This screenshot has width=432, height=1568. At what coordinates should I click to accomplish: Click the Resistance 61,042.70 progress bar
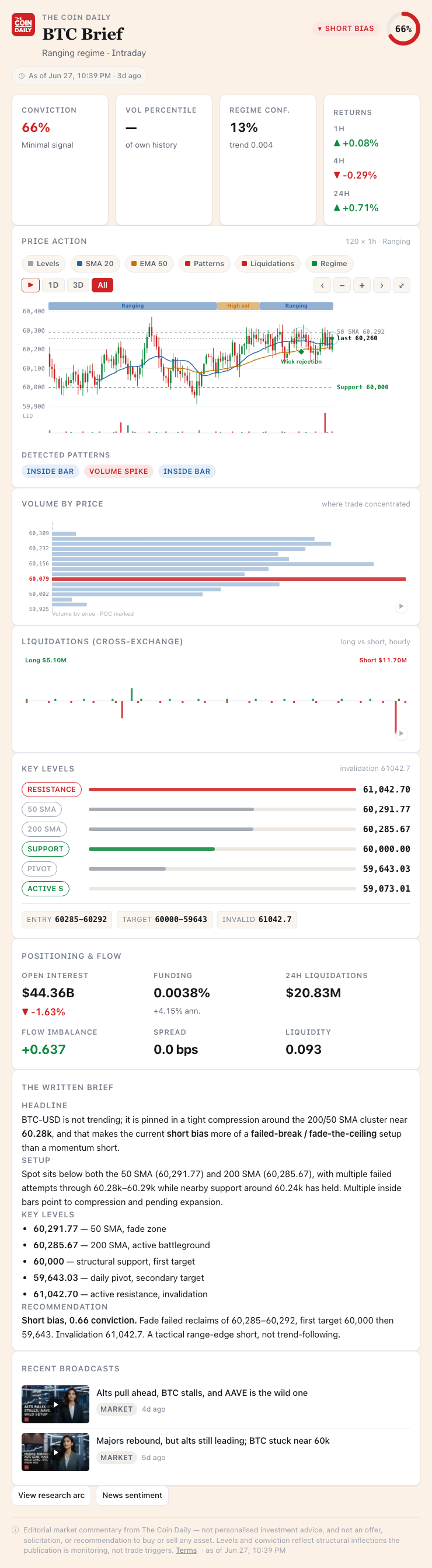[222, 790]
